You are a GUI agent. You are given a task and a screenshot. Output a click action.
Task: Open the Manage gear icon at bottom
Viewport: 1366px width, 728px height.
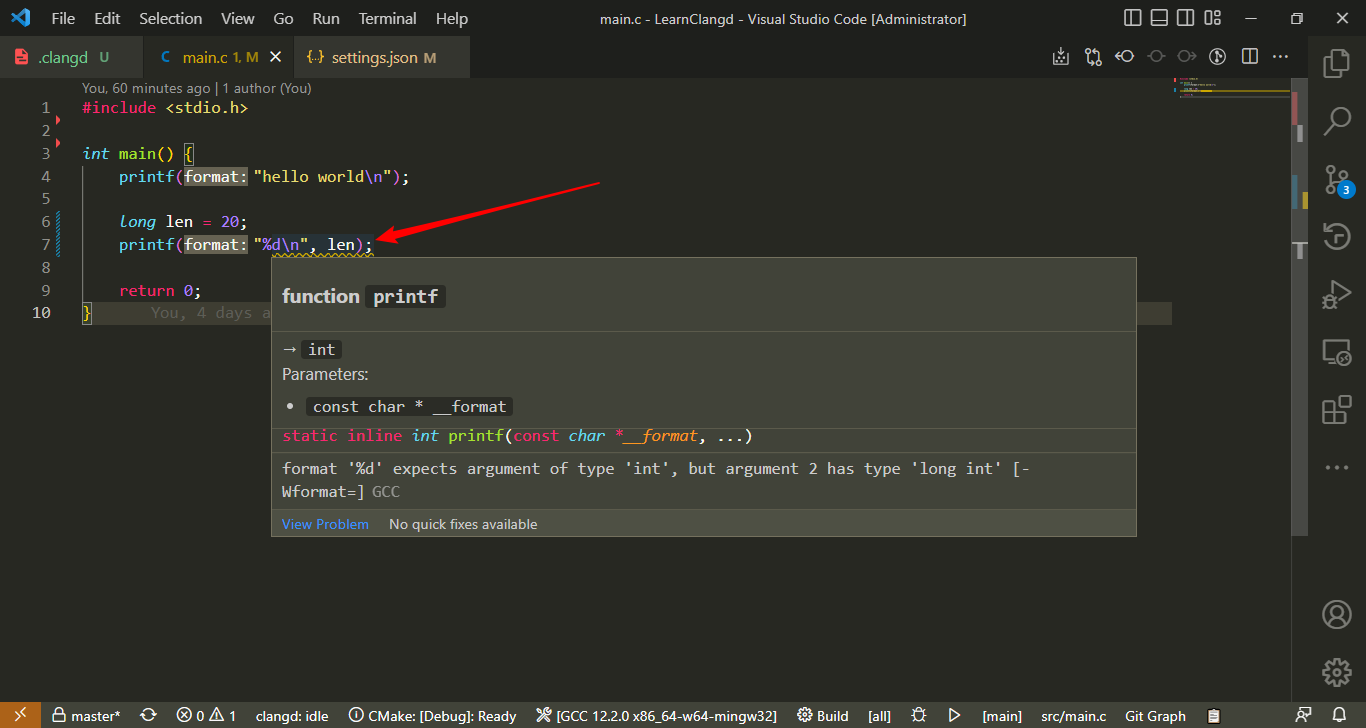(1337, 672)
